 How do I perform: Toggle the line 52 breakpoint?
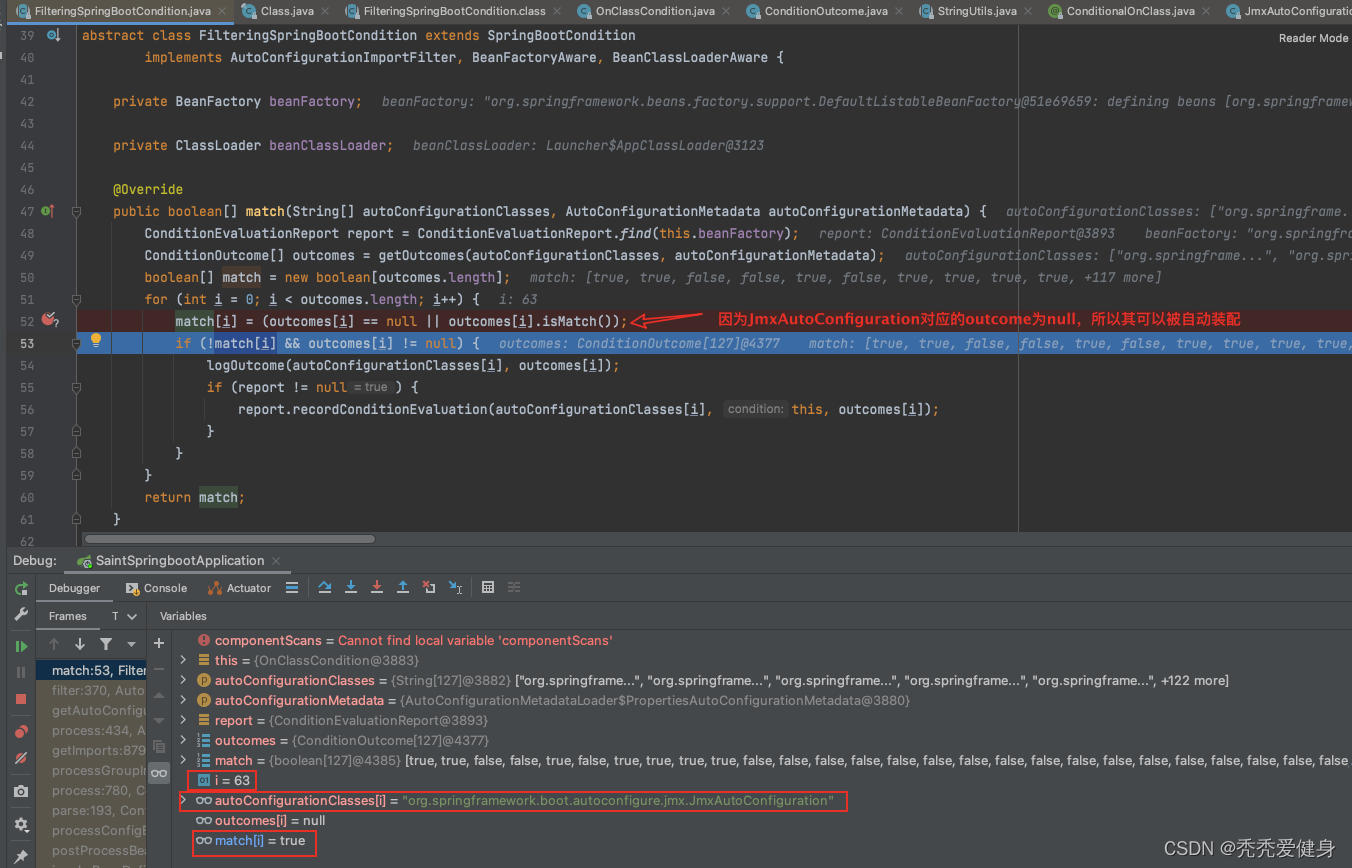49,320
